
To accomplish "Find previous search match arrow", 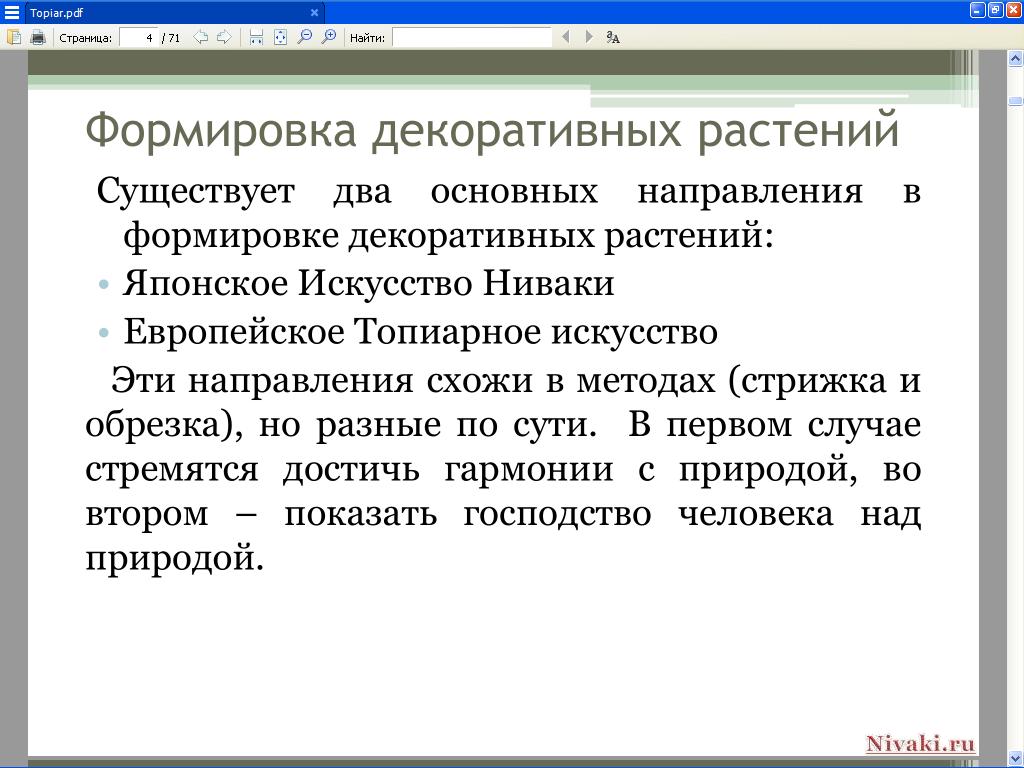I will [566, 37].
